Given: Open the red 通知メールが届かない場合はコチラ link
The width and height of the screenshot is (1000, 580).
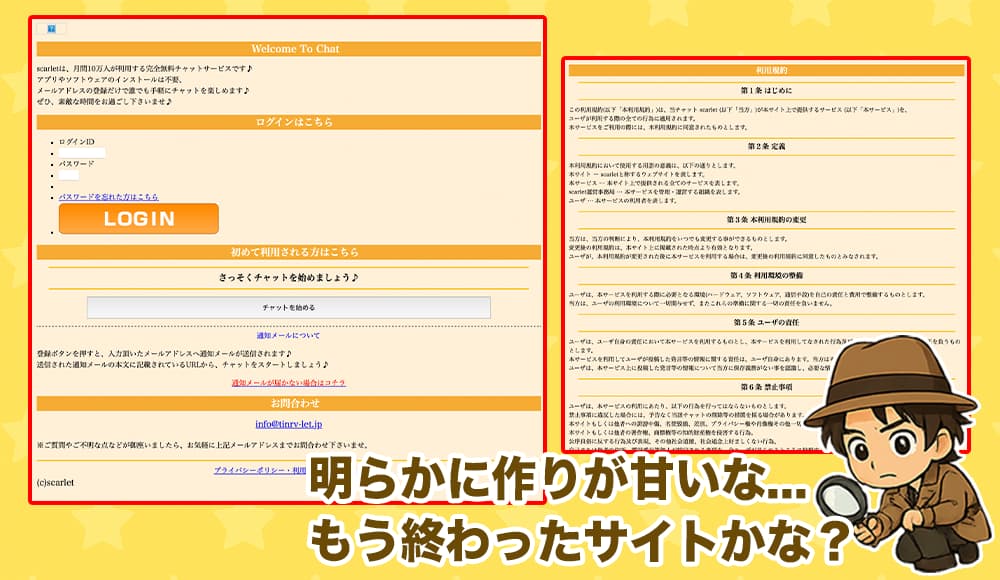Looking at the screenshot, I should point(288,382).
